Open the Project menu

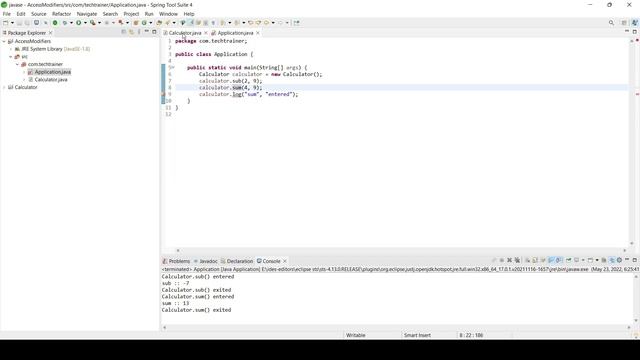click(131, 14)
